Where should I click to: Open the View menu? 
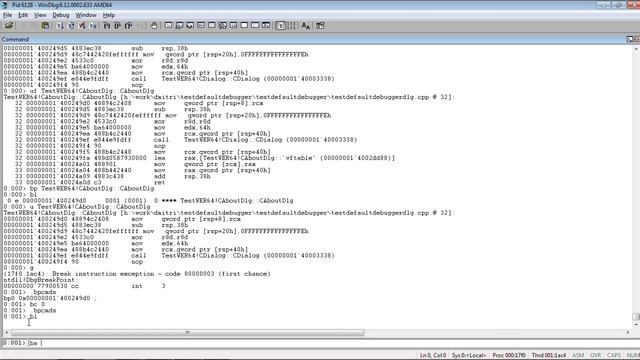click(x=40, y=15)
